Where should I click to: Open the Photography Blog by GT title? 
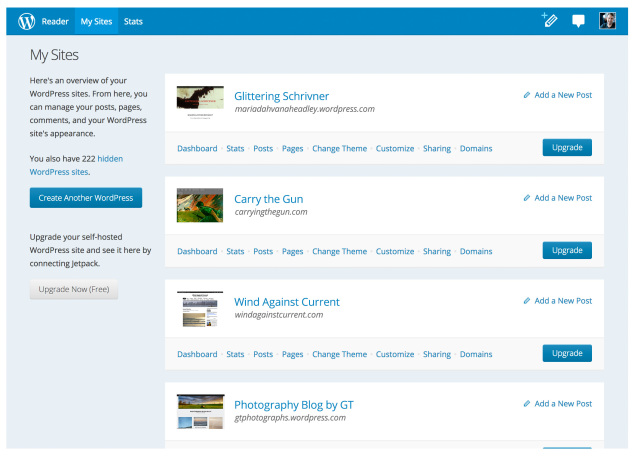294,405
